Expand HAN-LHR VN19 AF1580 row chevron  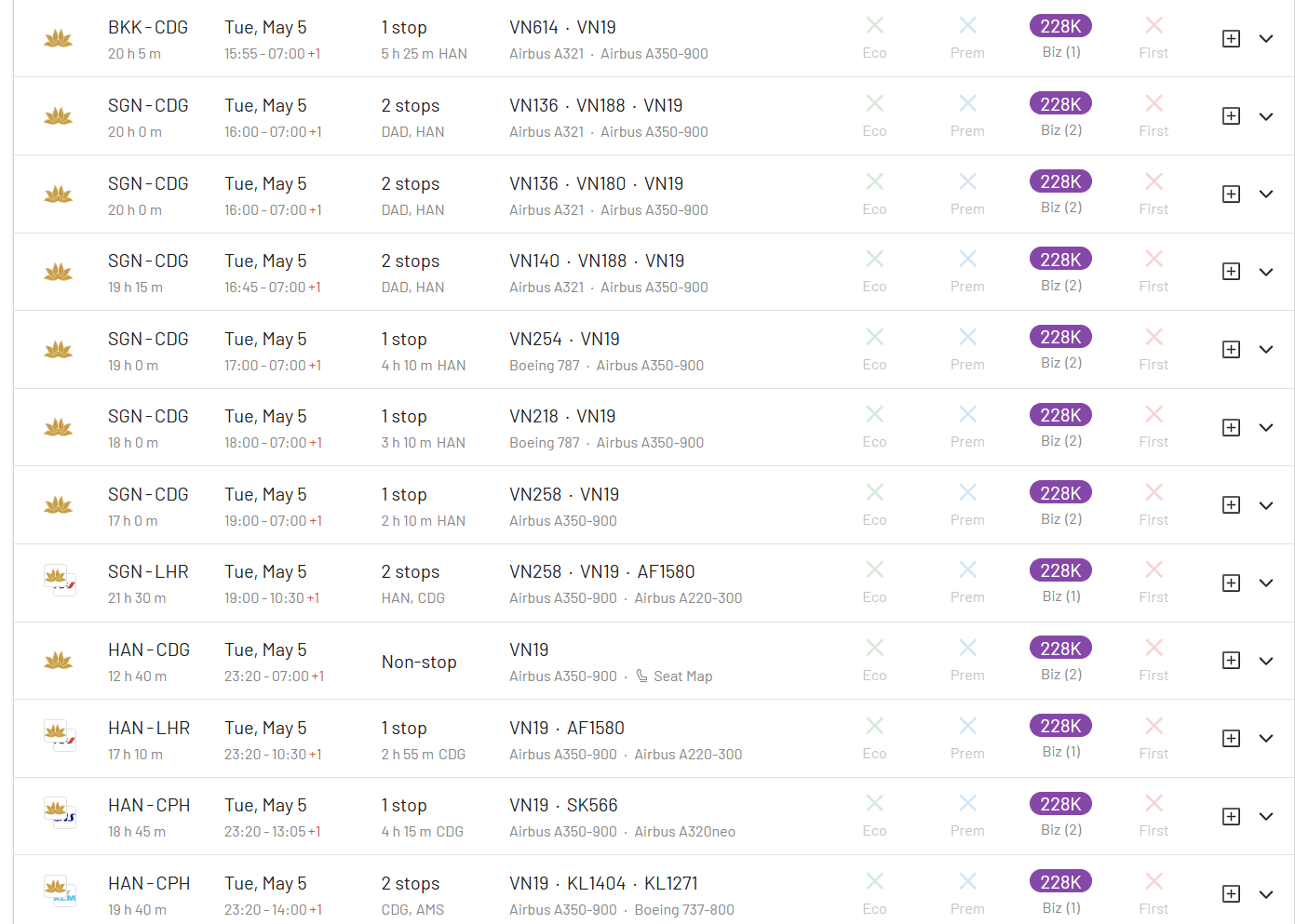(x=1266, y=738)
